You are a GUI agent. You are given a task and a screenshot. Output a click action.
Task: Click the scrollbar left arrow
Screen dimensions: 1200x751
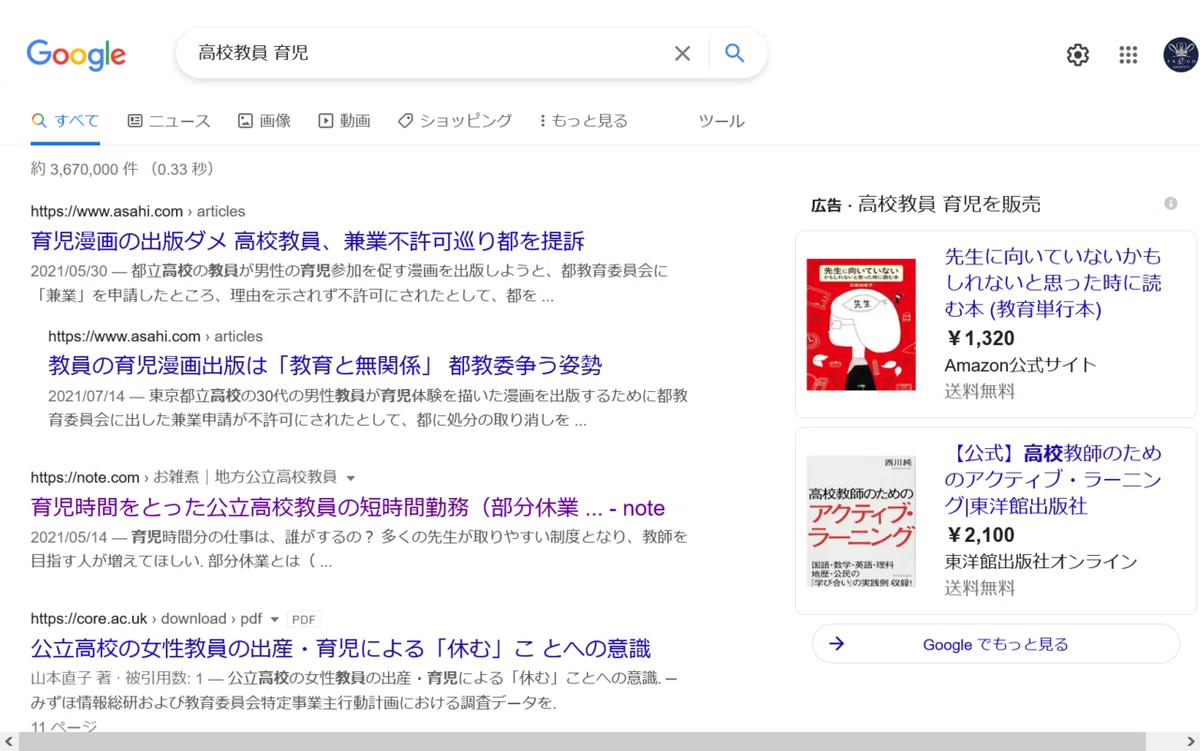8,741
